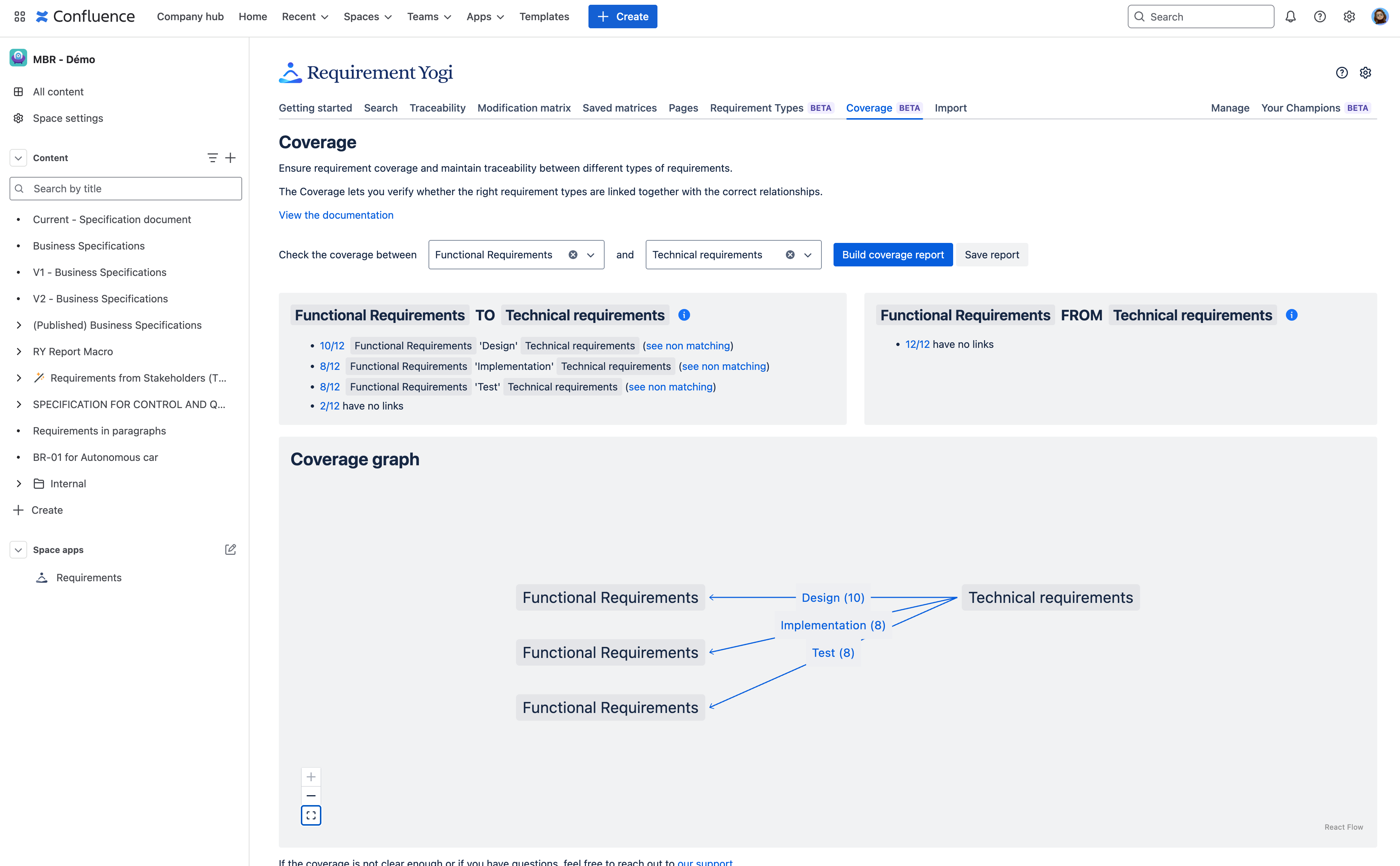Zoom out of the coverage graph
The width and height of the screenshot is (1400, 866).
click(311, 796)
